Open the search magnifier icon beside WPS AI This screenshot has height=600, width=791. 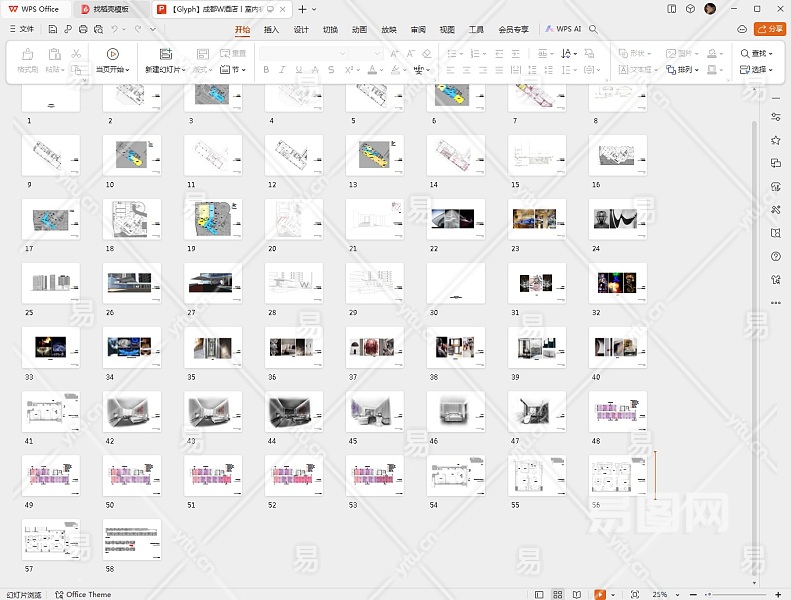pyautogui.click(x=593, y=29)
